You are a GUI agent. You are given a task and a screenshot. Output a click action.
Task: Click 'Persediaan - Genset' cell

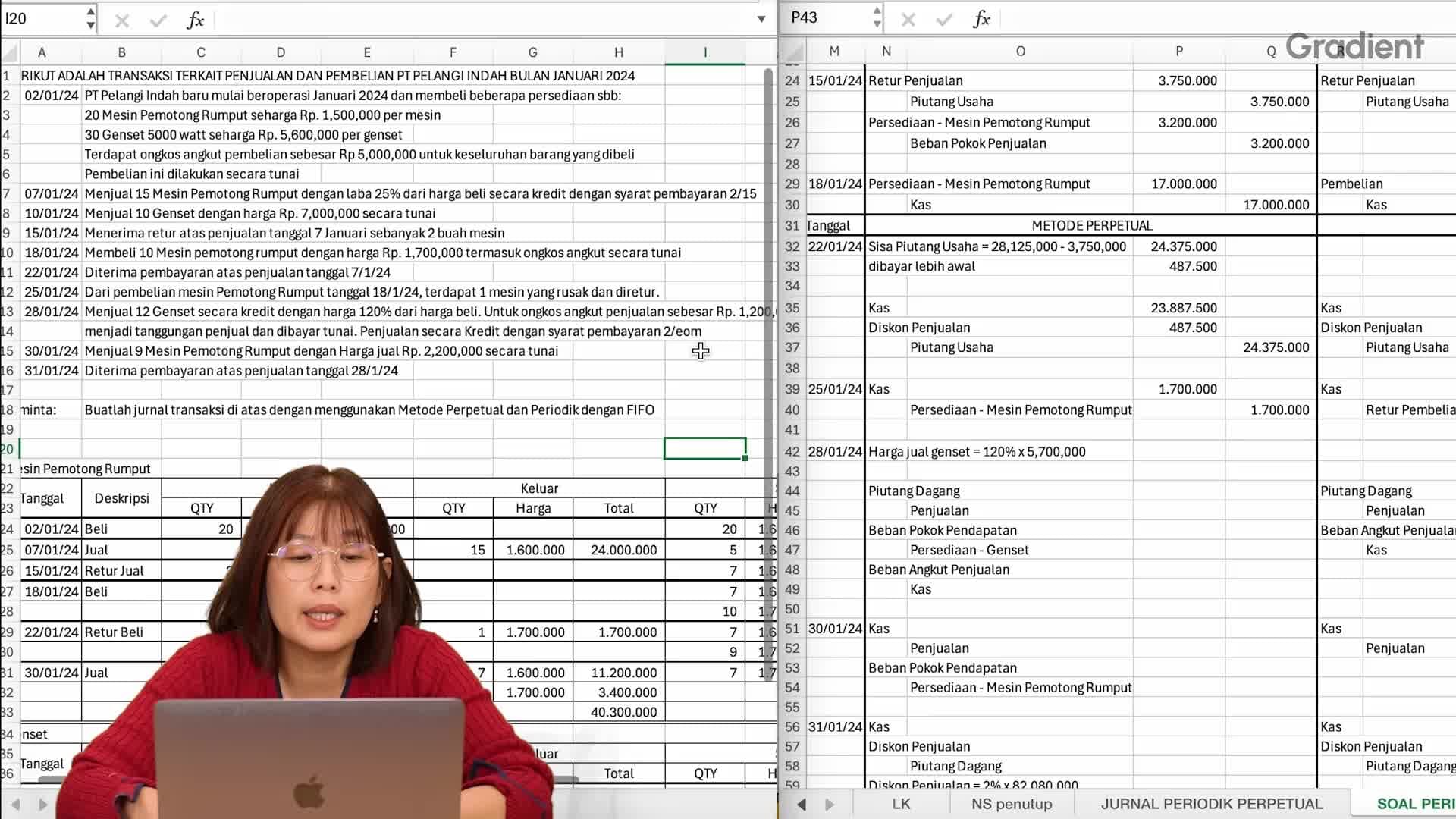(x=969, y=550)
